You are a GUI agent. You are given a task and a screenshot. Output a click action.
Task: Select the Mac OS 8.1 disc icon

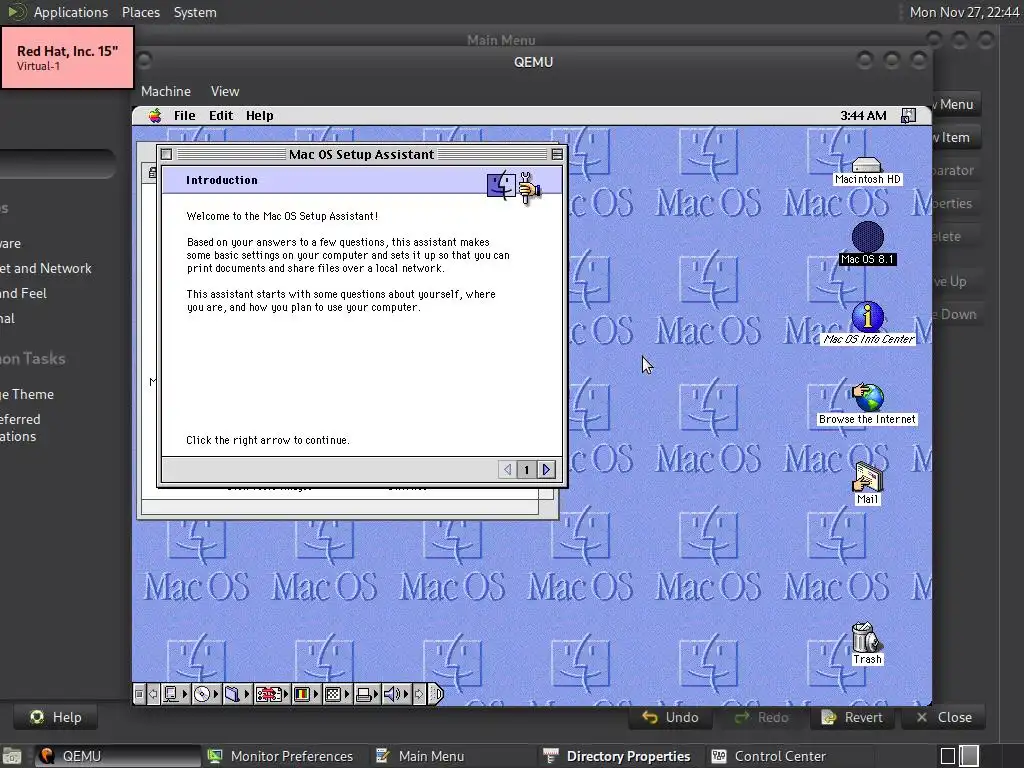(x=867, y=244)
